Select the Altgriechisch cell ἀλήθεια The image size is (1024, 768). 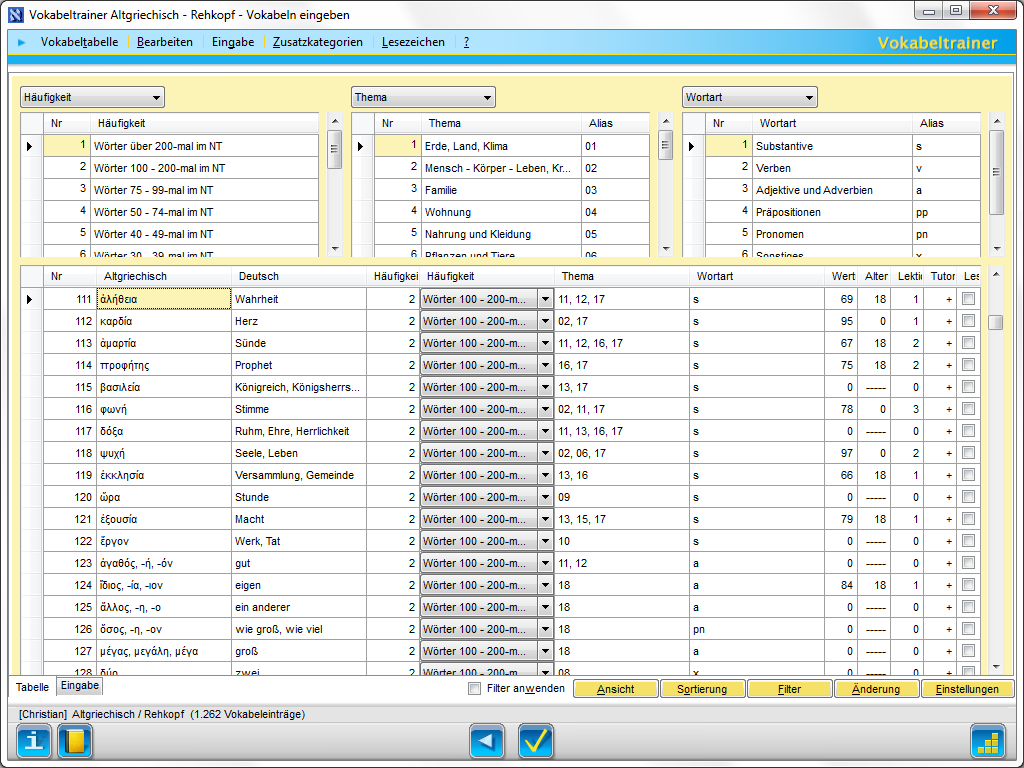point(164,299)
